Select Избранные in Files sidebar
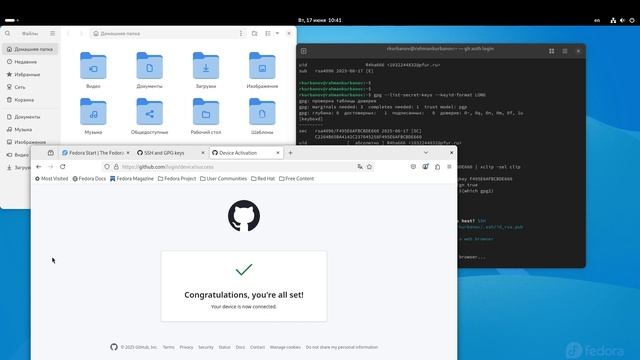This screenshot has height=360, width=640. [30, 74]
